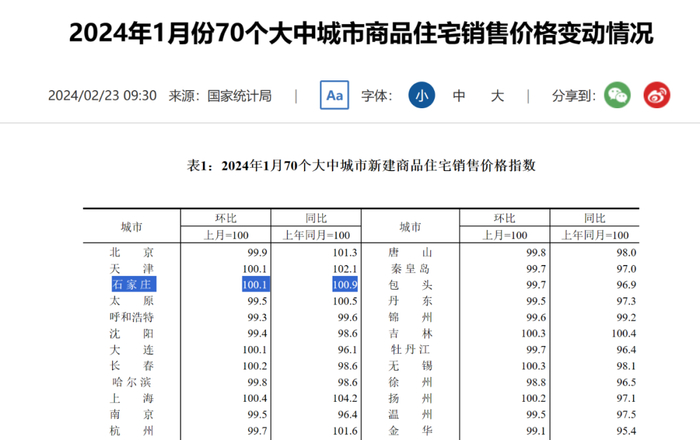Image resolution: width=700 pixels, height=440 pixels.
Task: Click right table 同比 column header
Action: tap(595, 218)
